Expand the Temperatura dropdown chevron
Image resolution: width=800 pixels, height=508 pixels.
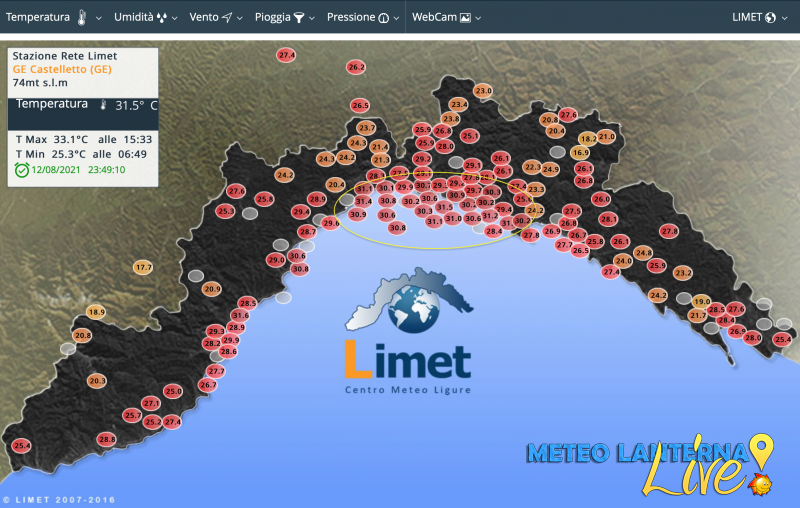(x=98, y=18)
